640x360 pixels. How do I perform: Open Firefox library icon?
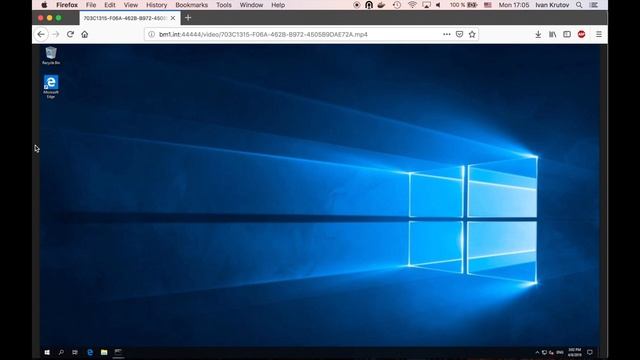click(x=552, y=34)
